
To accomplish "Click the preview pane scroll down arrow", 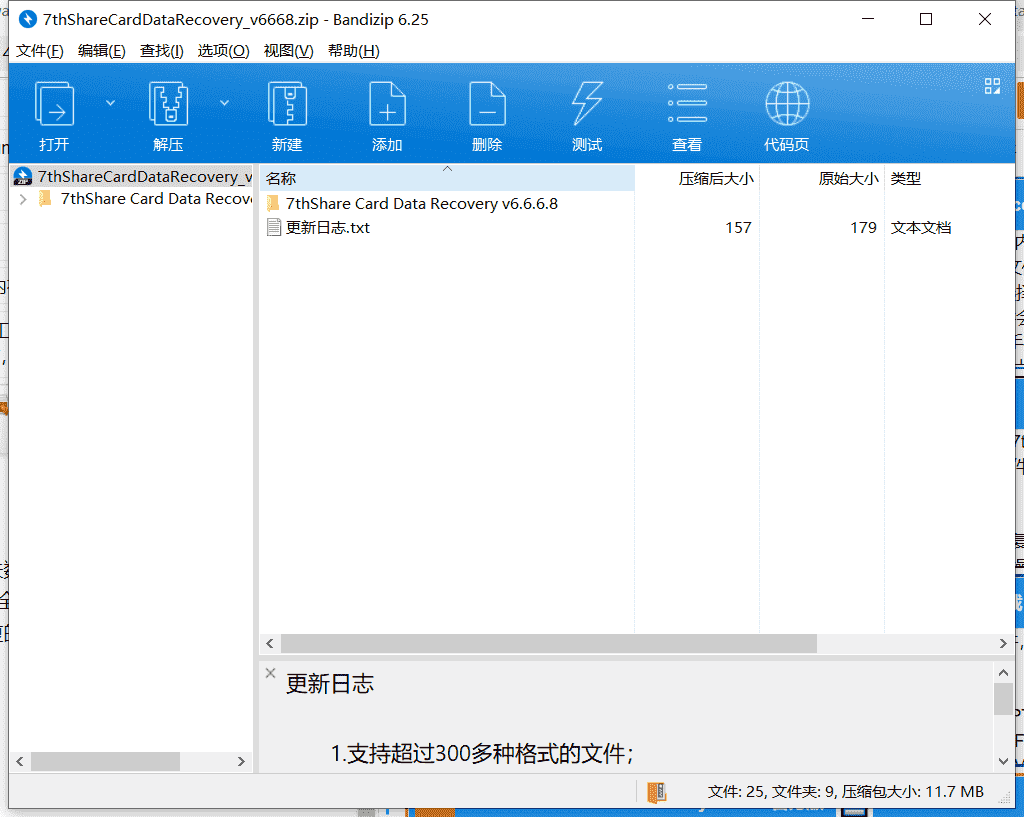I will tap(1003, 761).
